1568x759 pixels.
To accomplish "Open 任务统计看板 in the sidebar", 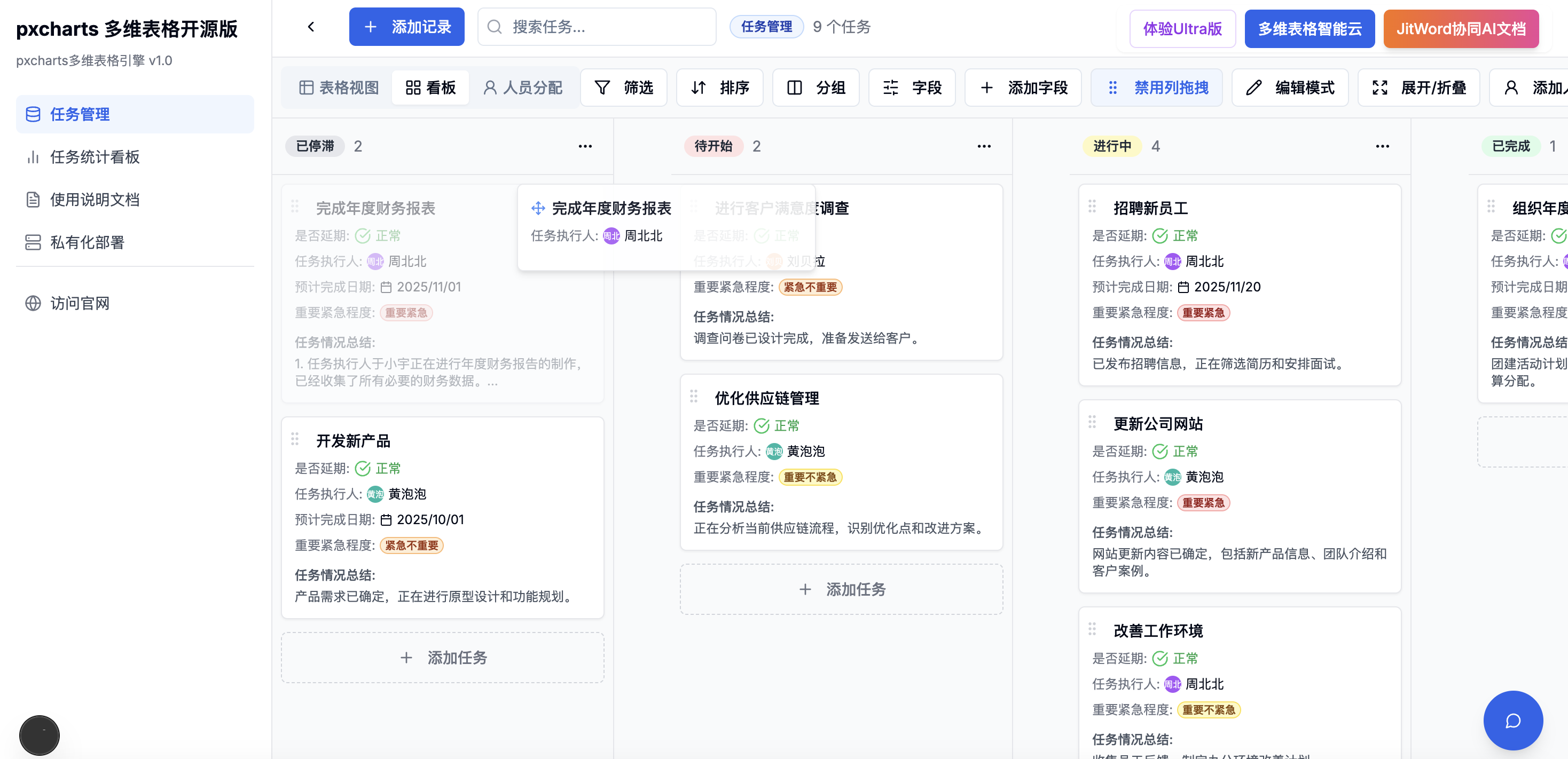I will [135, 157].
